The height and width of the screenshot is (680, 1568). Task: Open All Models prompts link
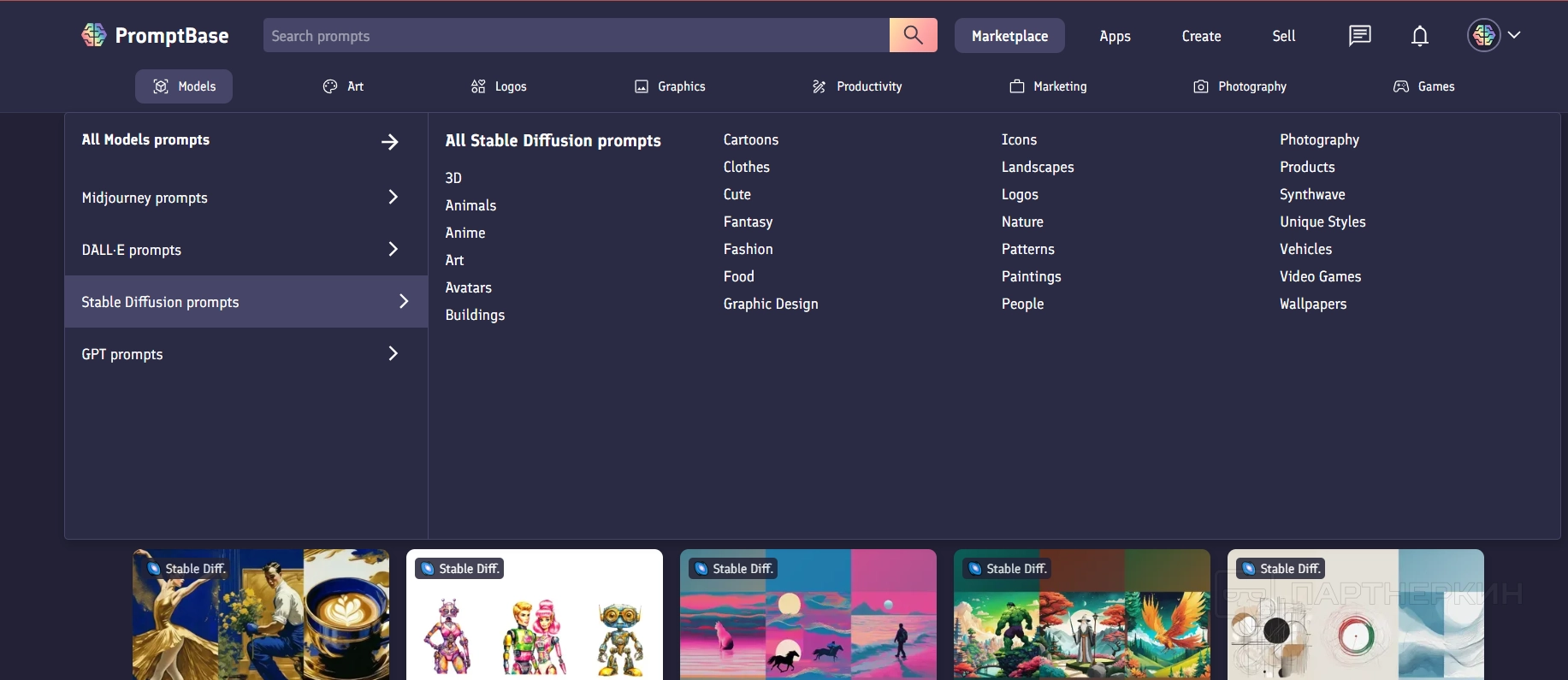pyautogui.click(x=145, y=139)
